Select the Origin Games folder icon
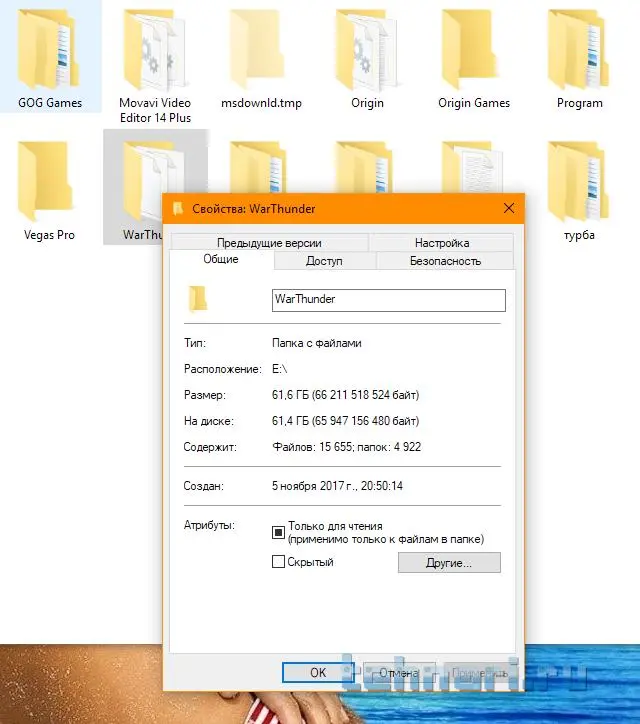640x724 pixels. (x=471, y=49)
